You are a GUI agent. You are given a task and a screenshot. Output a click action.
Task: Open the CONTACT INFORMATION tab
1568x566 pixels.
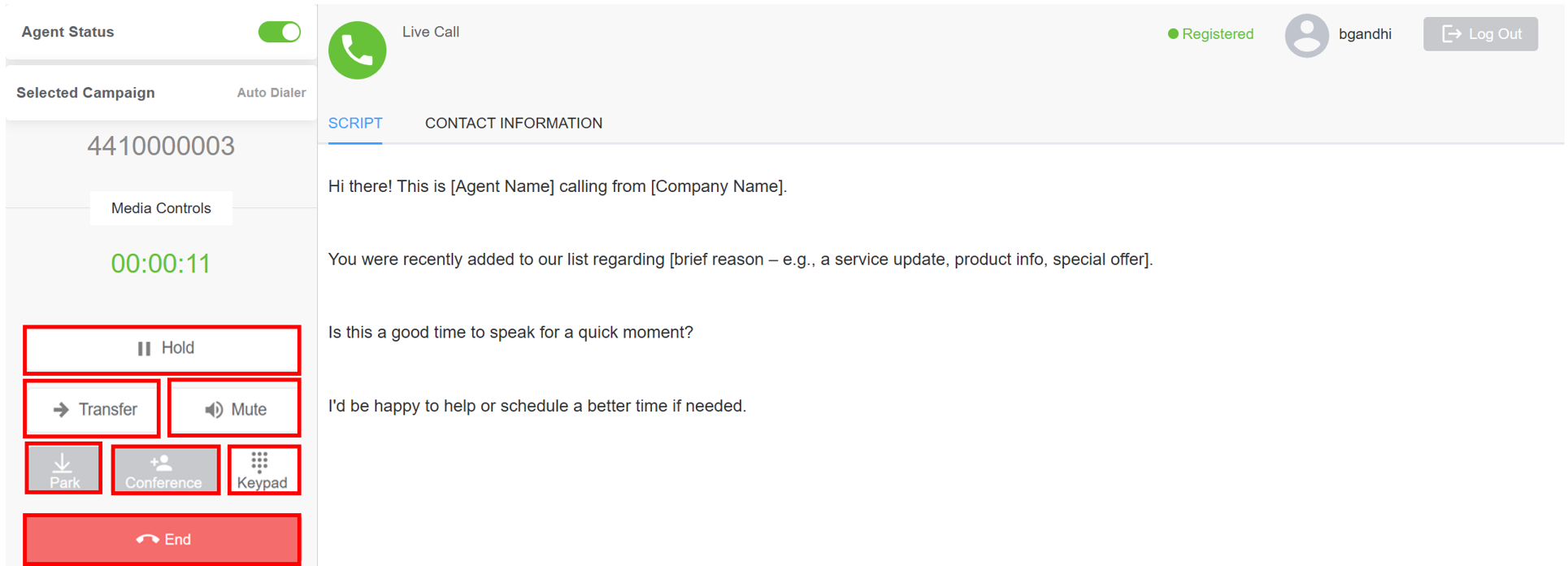coord(514,124)
